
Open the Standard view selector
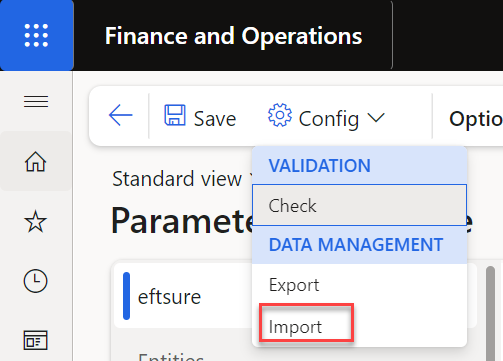[x=182, y=179]
